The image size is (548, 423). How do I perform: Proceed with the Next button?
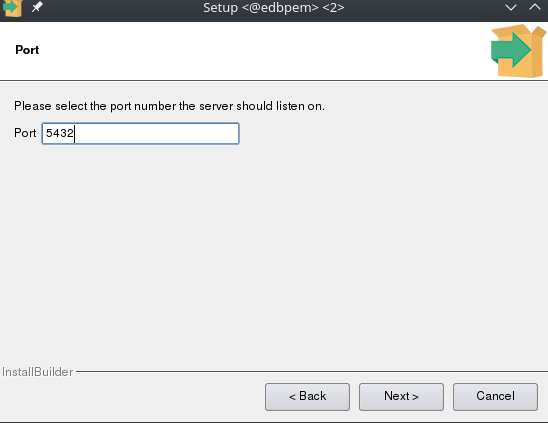coord(401,396)
